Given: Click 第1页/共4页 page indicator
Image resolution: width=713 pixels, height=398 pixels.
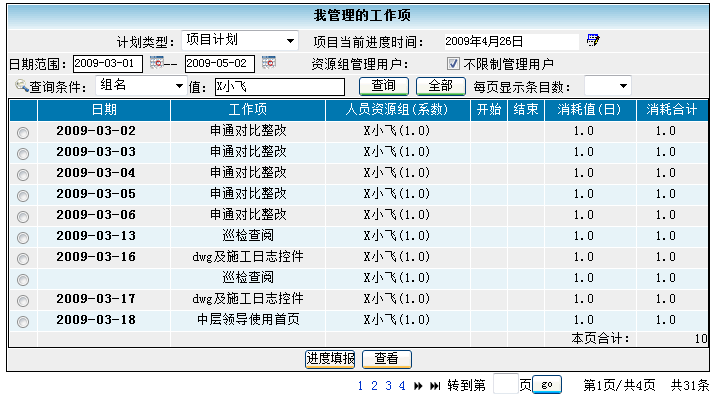Looking at the screenshot, I should pyautogui.click(x=619, y=386).
